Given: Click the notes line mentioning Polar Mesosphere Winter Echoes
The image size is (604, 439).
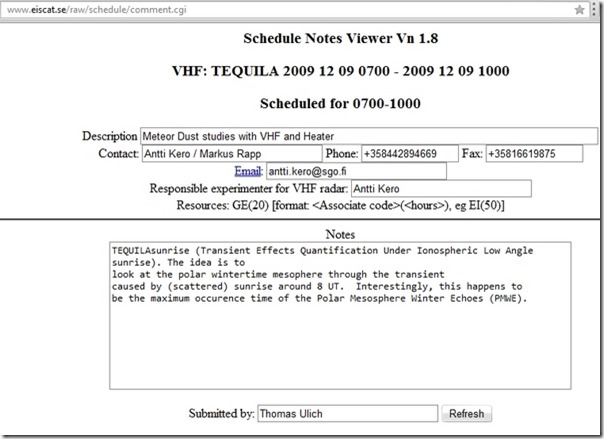Looking at the screenshot, I should [x=319, y=298].
